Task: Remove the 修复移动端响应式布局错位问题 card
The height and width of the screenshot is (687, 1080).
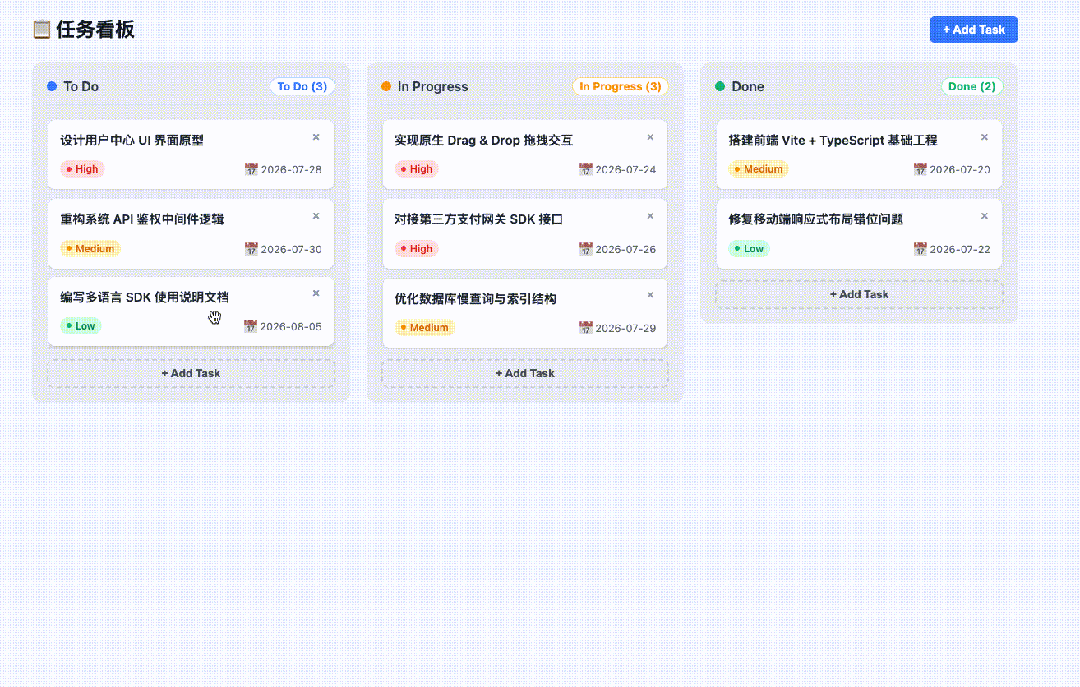Action: (984, 216)
